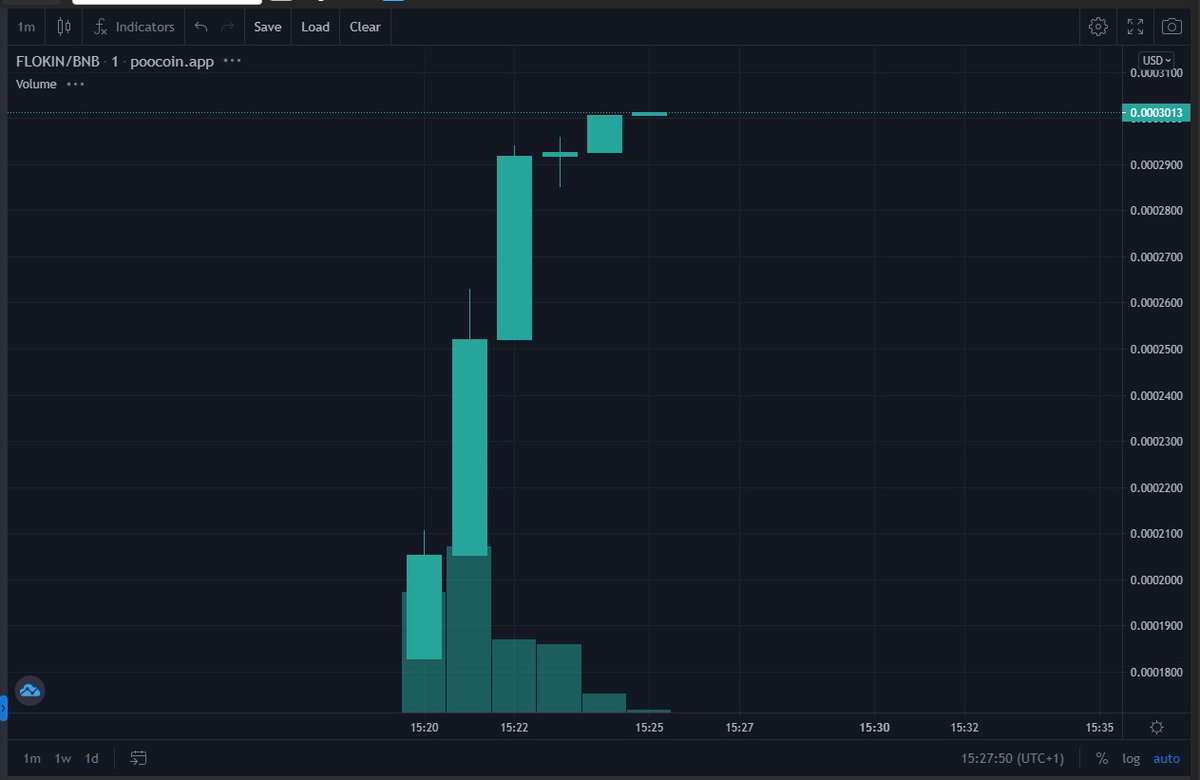Open the price axis settings gear
Image resolution: width=1200 pixels, height=780 pixels.
pos(1156,727)
